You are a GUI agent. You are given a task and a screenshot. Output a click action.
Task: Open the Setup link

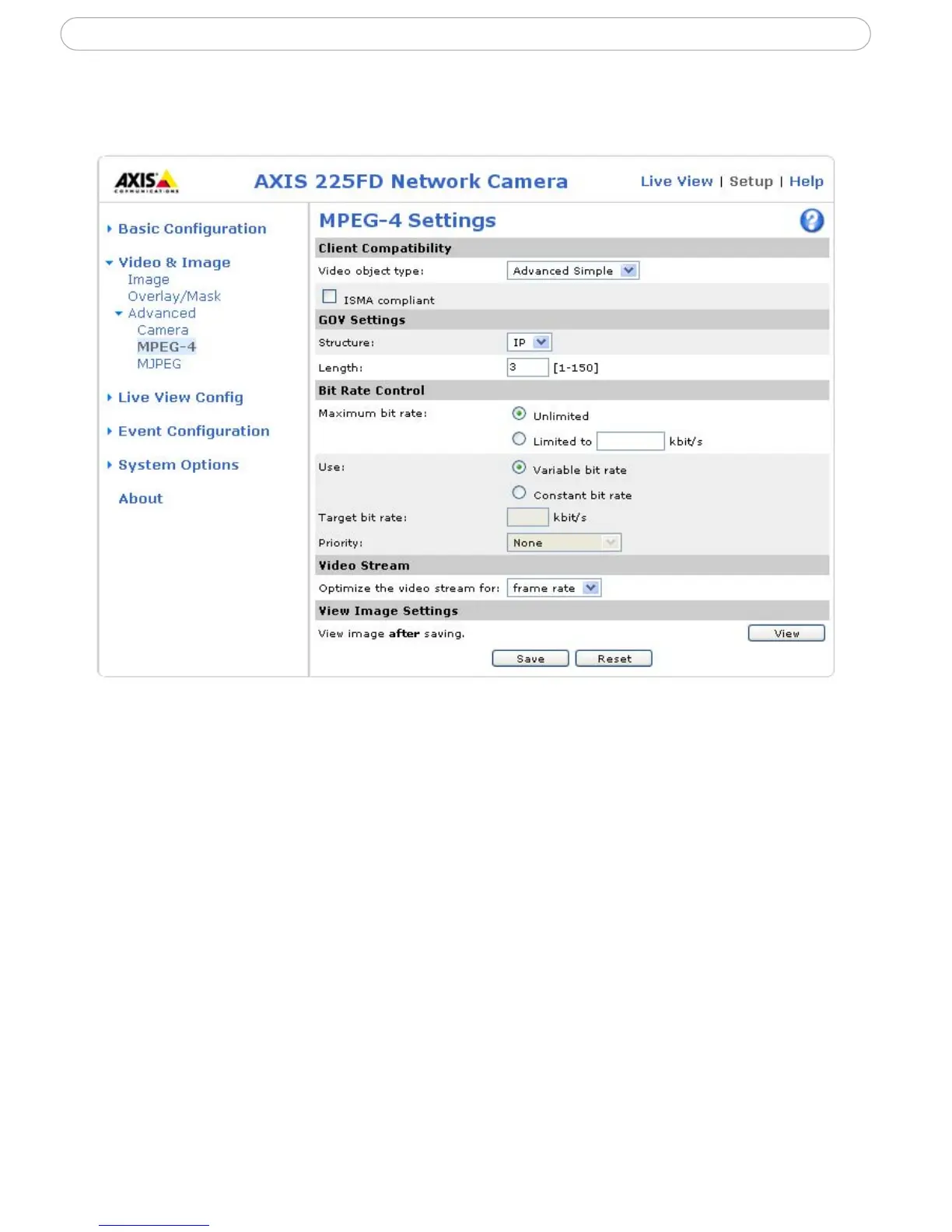pos(751,181)
